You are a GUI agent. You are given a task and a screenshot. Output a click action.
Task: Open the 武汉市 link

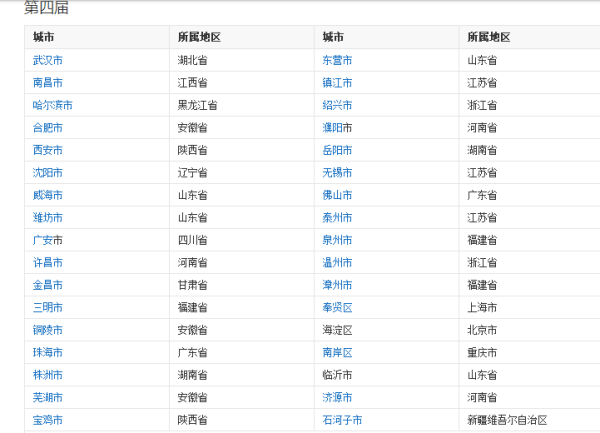47,60
